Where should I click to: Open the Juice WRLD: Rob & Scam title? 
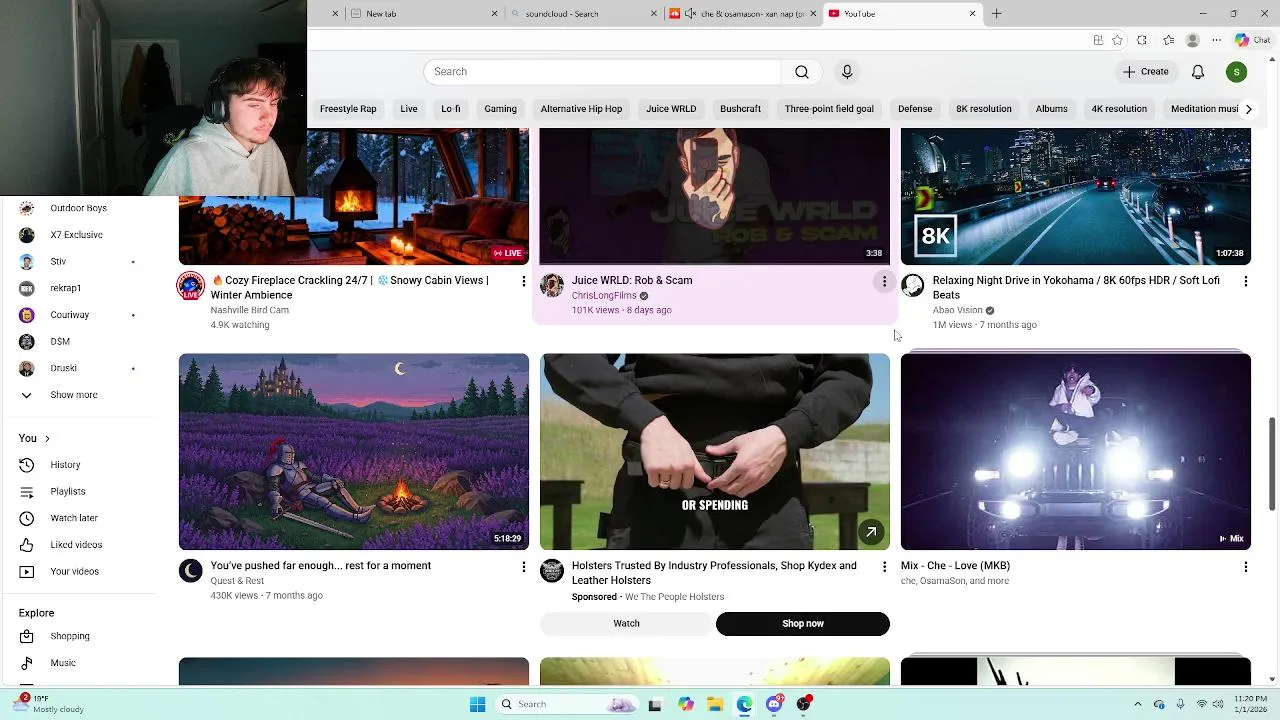(x=632, y=281)
